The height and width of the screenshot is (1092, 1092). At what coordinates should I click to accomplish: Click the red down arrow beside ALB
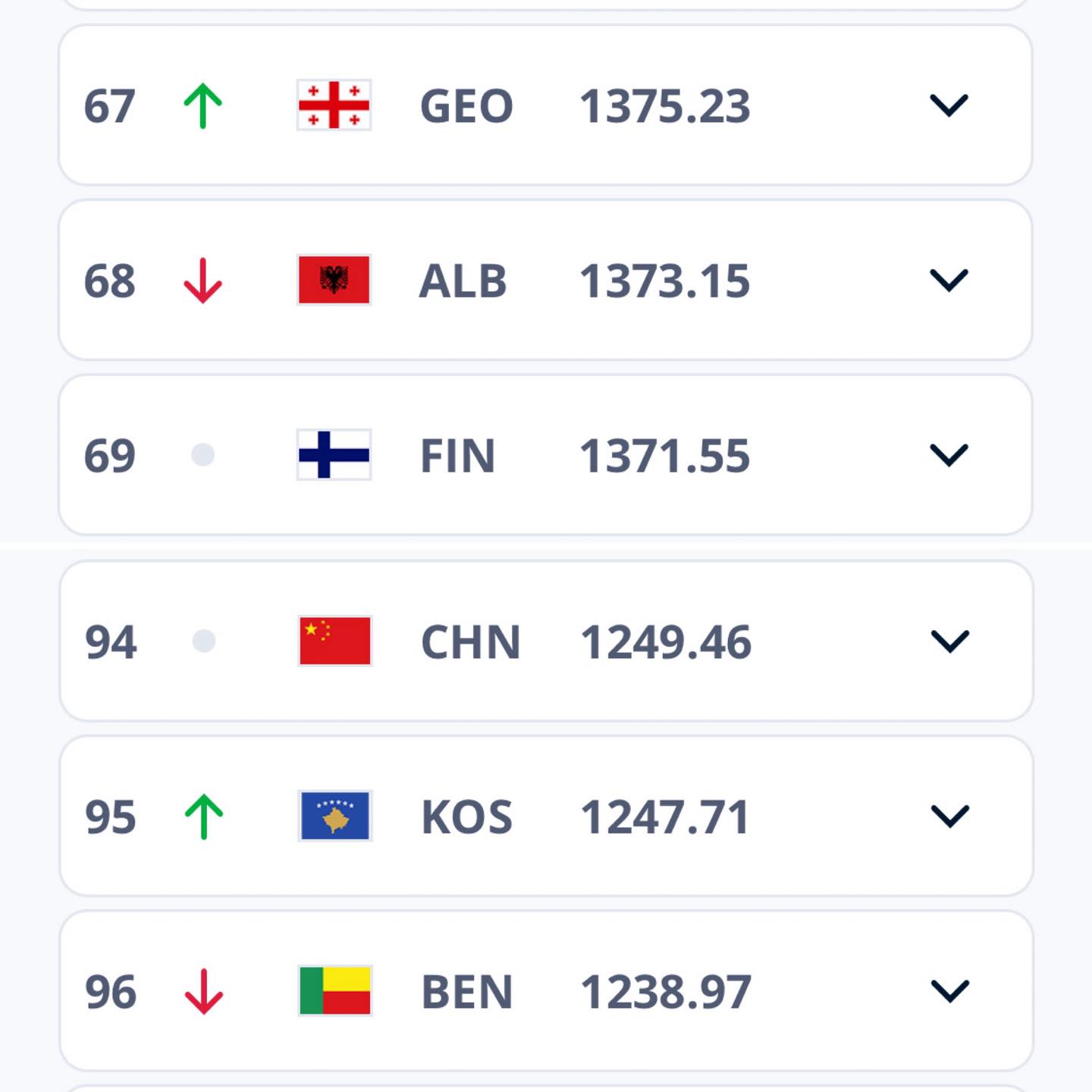click(202, 281)
